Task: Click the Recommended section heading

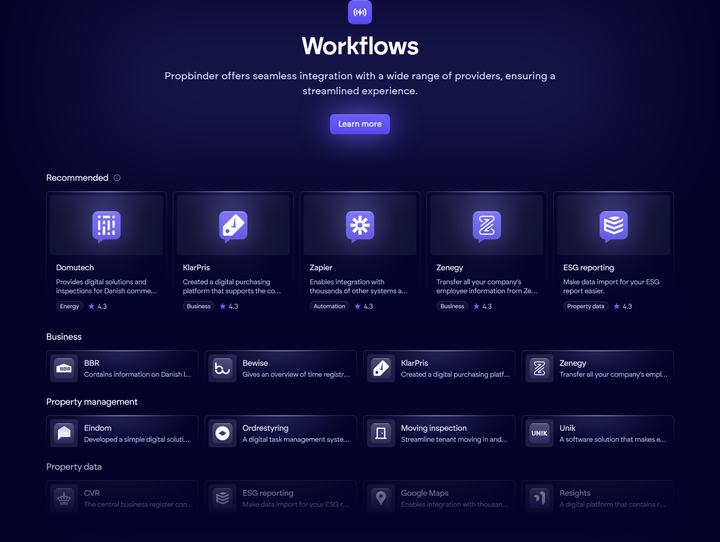Action: (x=77, y=178)
